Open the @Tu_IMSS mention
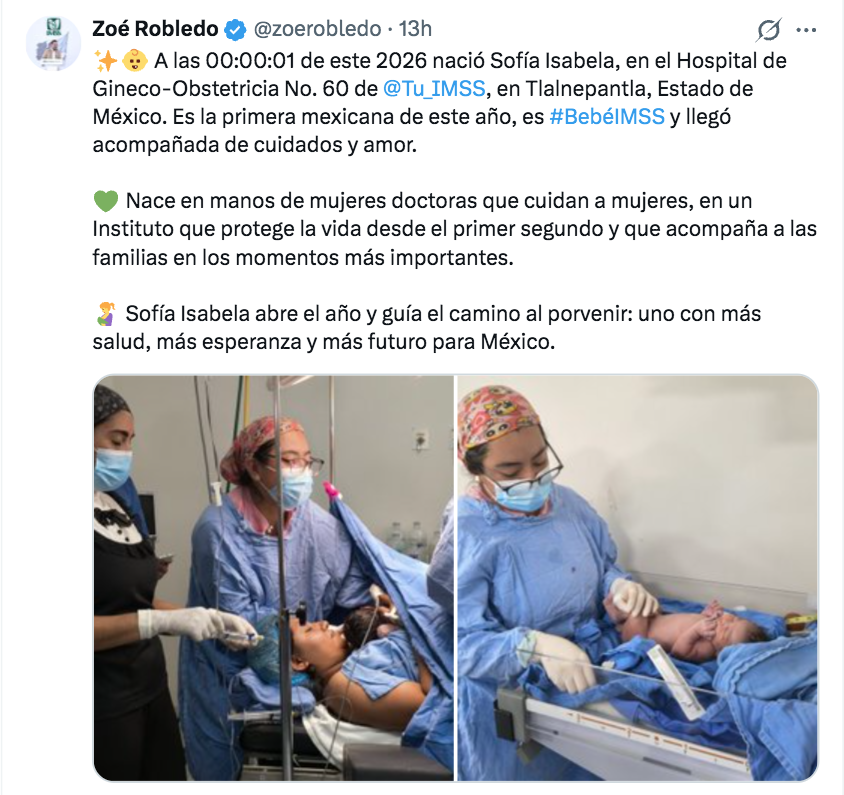844x795 pixels. point(434,89)
